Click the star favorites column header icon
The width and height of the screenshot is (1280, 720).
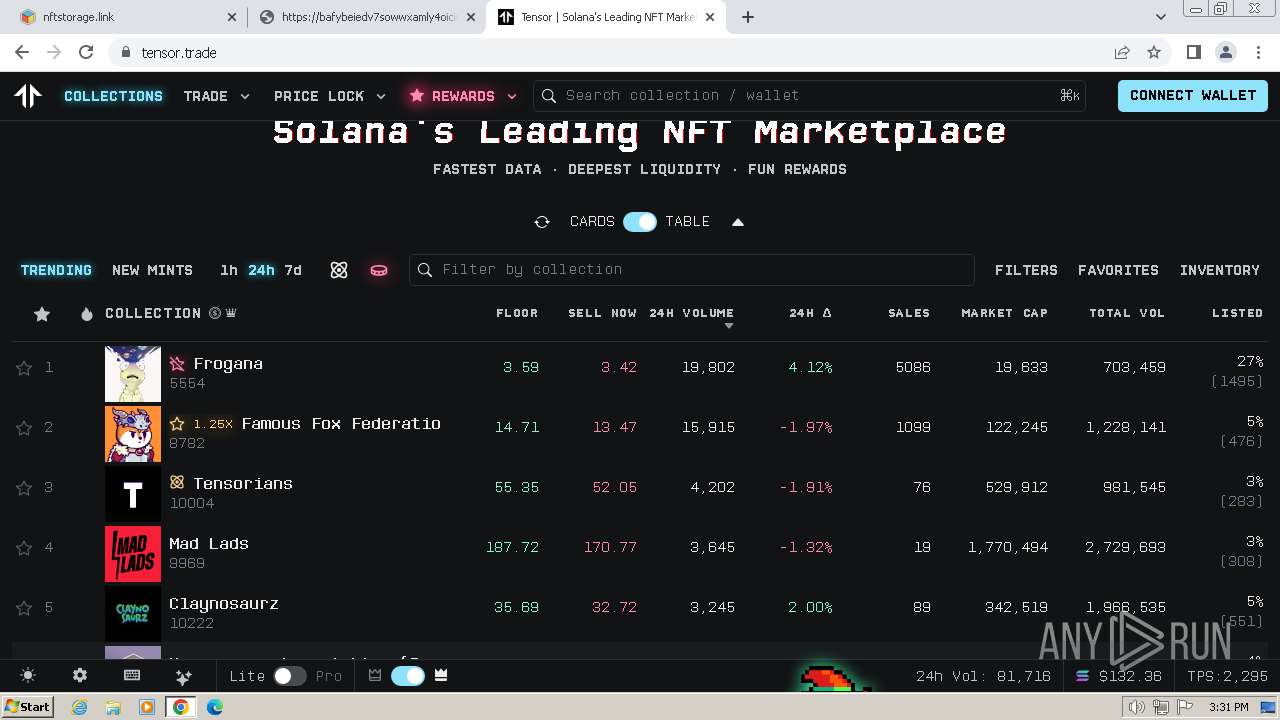(42, 314)
